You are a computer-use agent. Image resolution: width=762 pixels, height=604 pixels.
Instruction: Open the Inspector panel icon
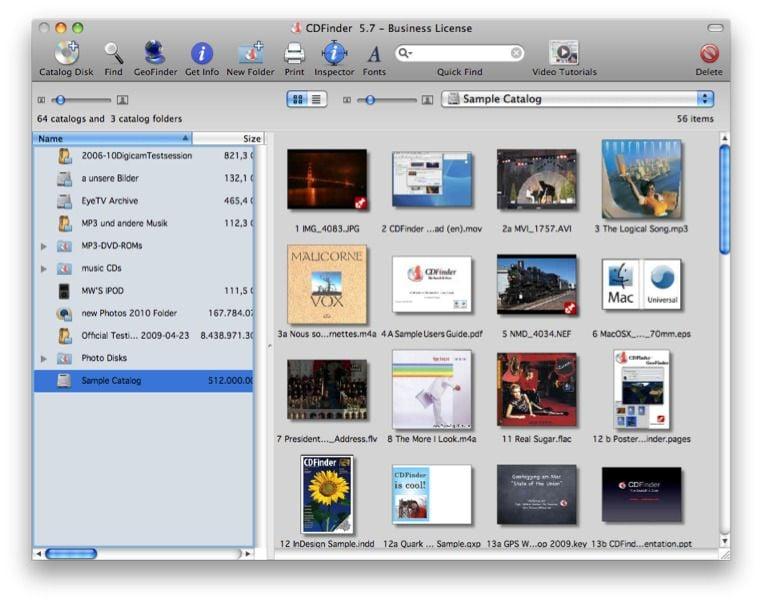334,53
